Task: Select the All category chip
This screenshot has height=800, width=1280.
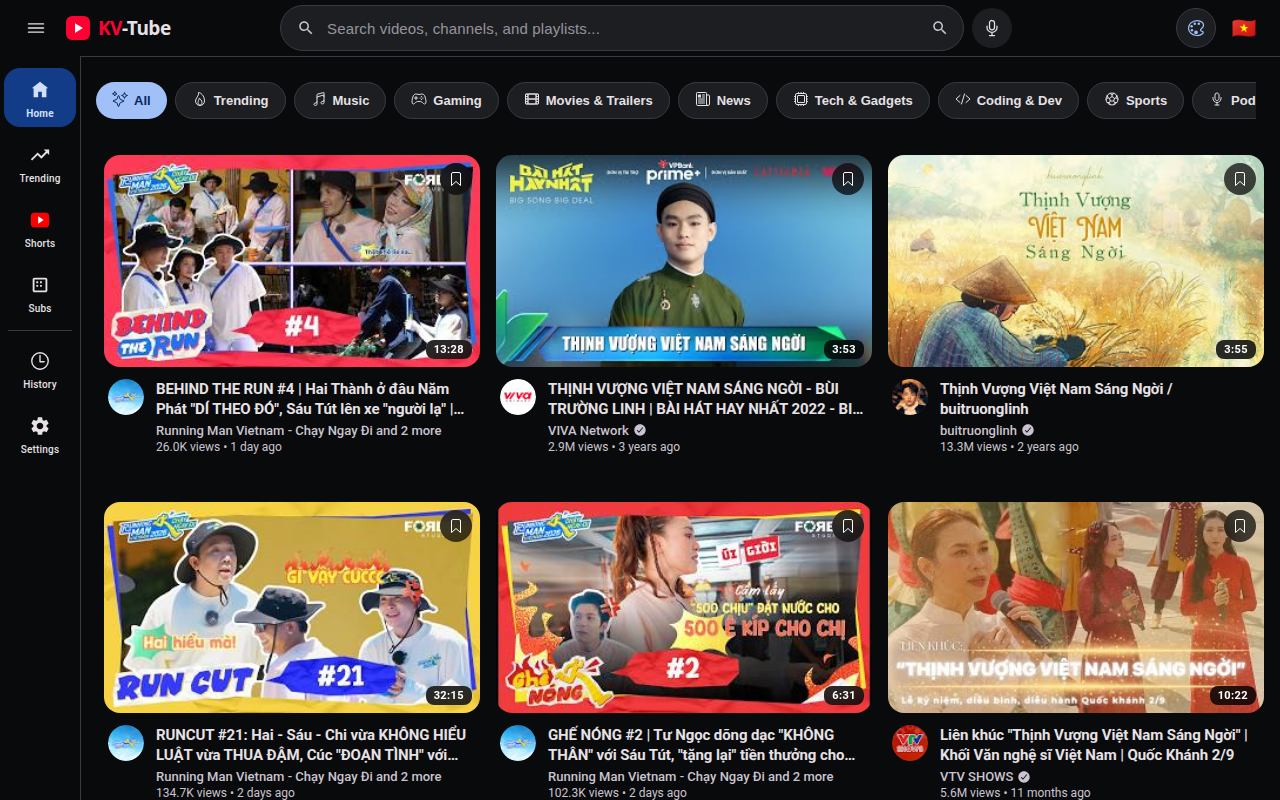Action: (131, 100)
